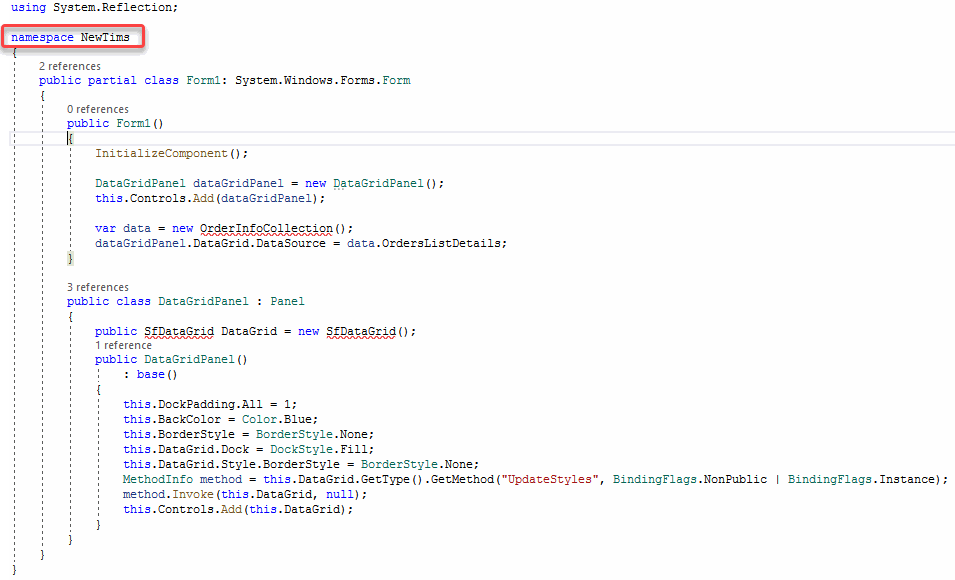Open the "0 references" CodeLens above the constructor
This screenshot has height=580, width=955.
pyautogui.click(x=98, y=109)
